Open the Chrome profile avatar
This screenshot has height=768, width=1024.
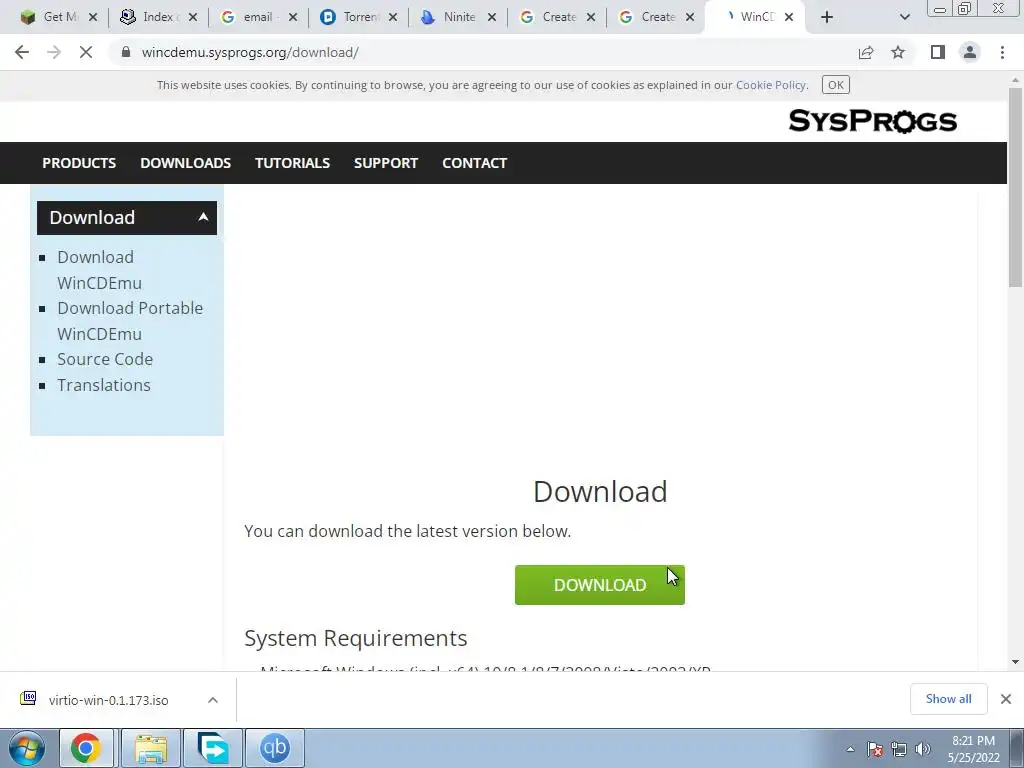pos(970,52)
